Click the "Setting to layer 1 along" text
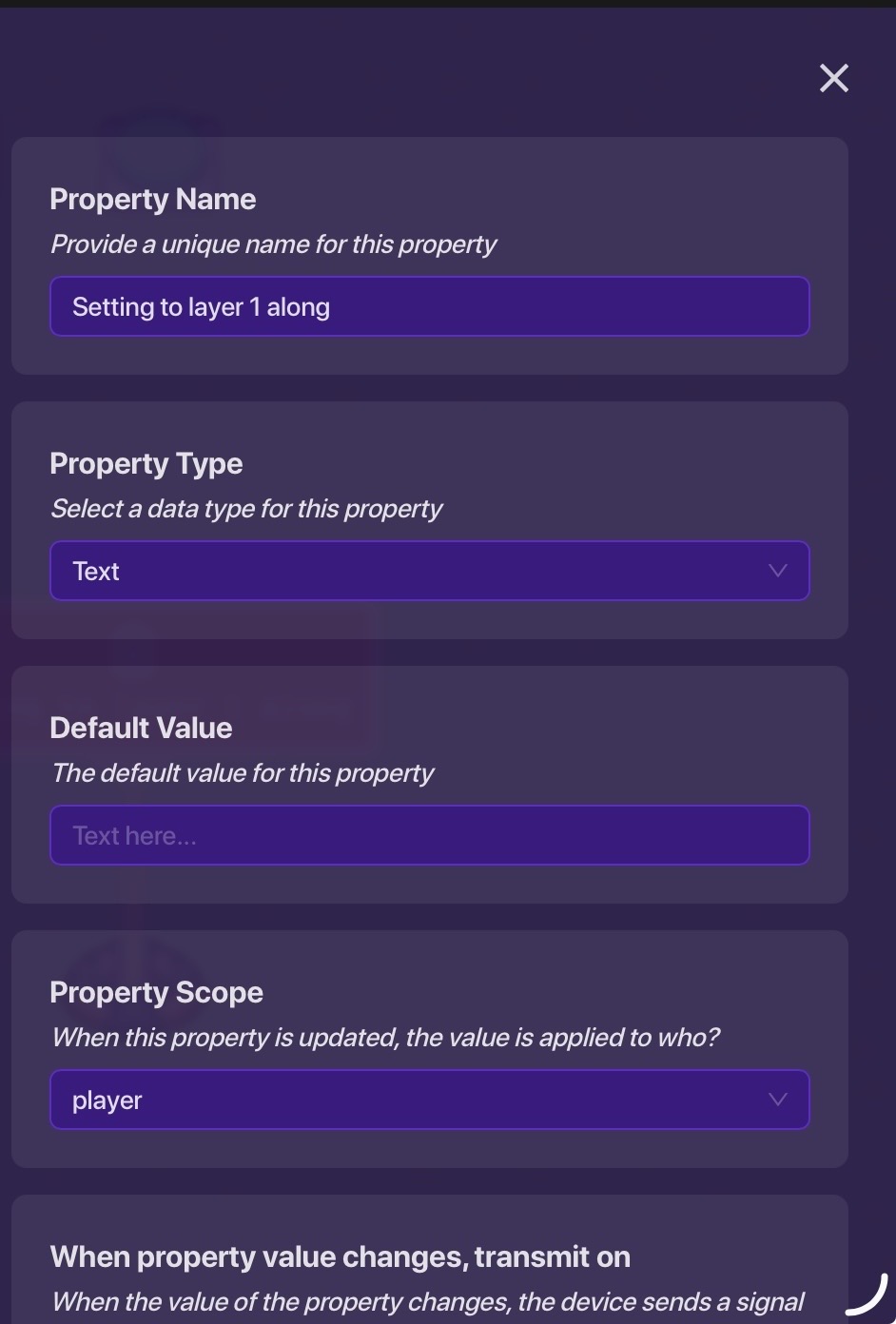The image size is (896, 1324). click(201, 307)
